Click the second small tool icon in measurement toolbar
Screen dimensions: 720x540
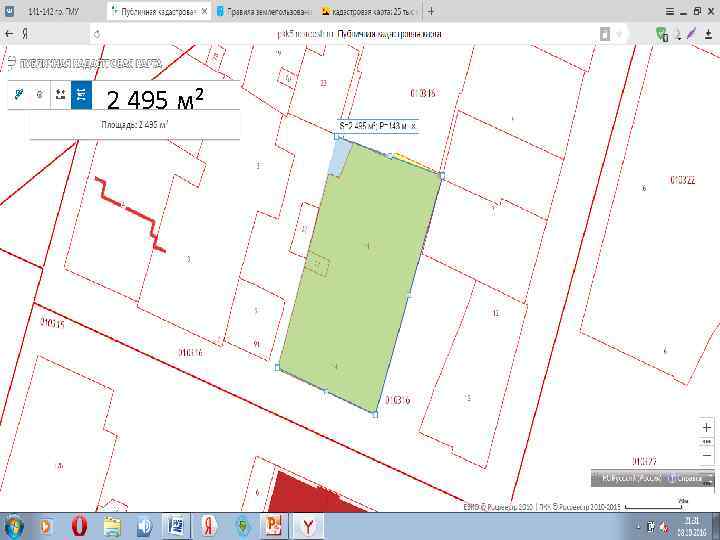(x=39, y=95)
